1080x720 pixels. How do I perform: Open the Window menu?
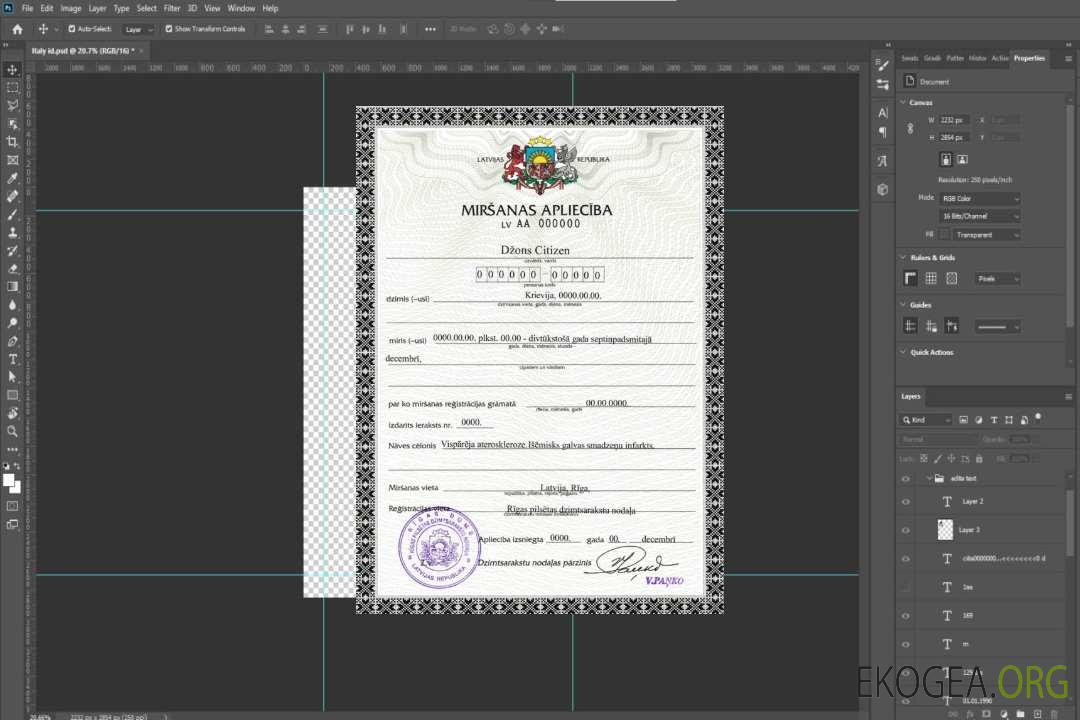pos(241,8)
